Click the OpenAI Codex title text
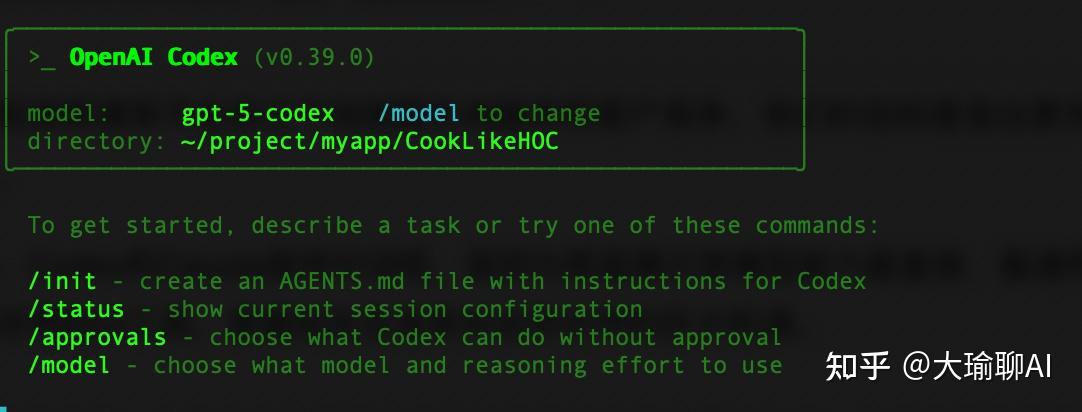The width and height of the screenshot is (1082, 412). coord(153,58)
